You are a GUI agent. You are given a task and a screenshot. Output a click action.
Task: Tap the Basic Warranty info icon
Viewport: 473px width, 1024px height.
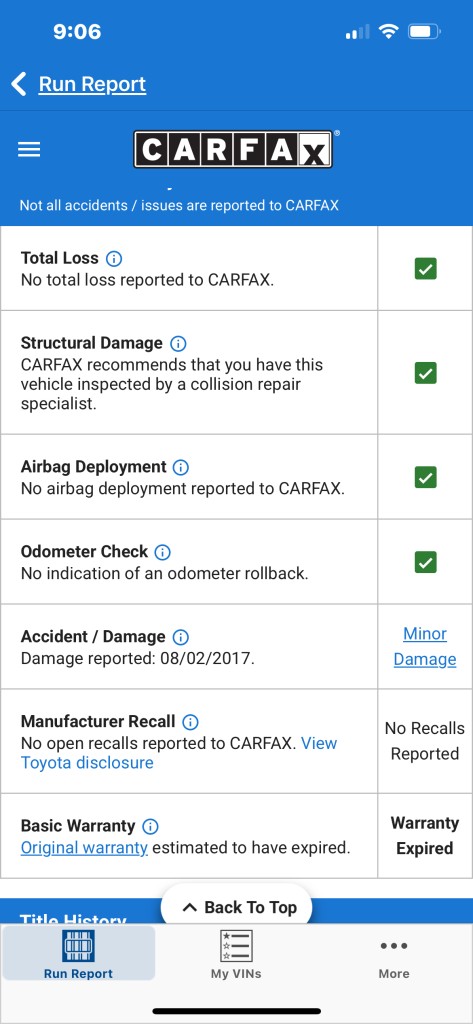point(150,826)
